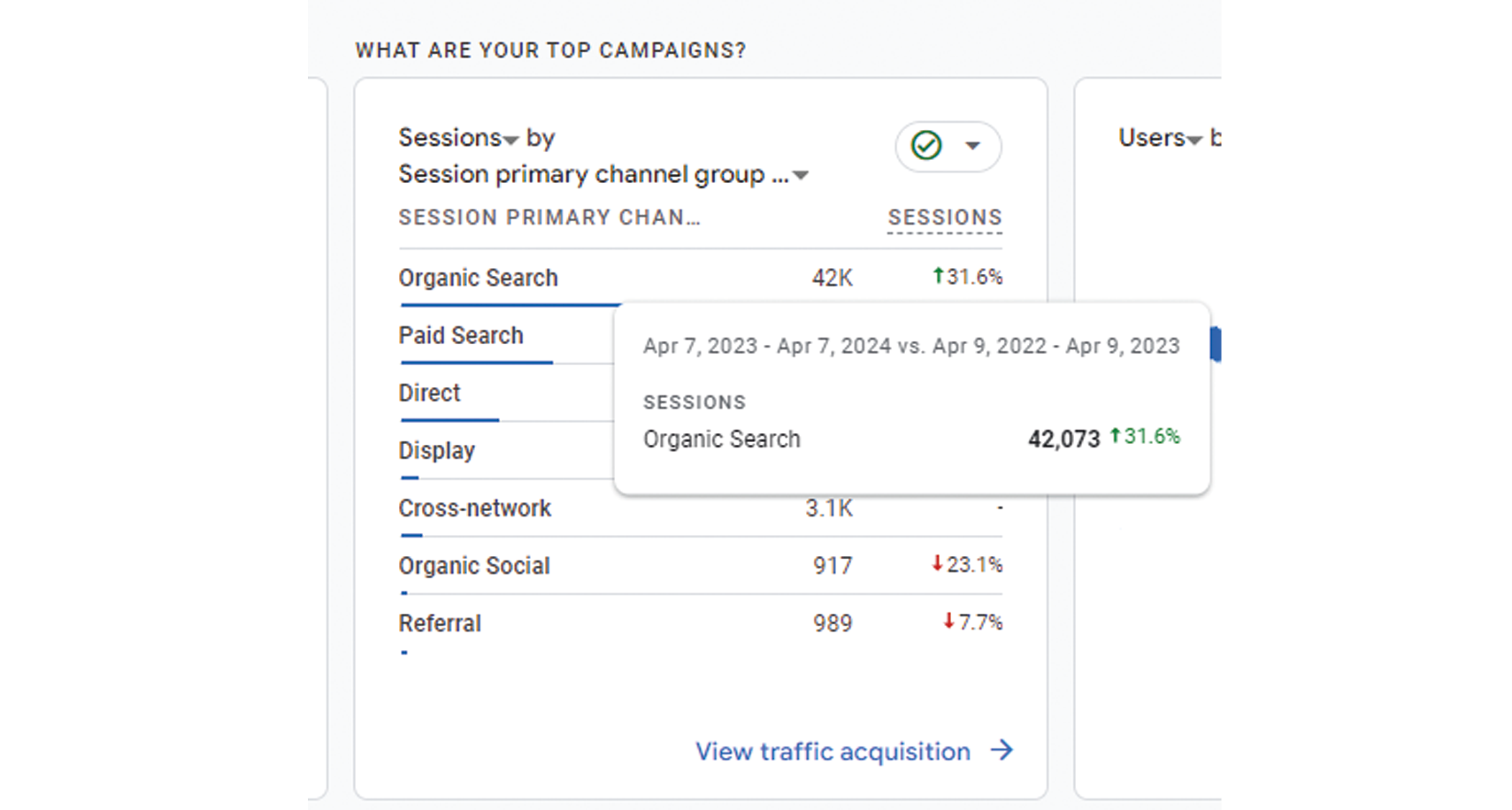The height and width of the screenshot is (810, 1512).
Task: Select the Display channel row
Action: [x=505, y=450]
